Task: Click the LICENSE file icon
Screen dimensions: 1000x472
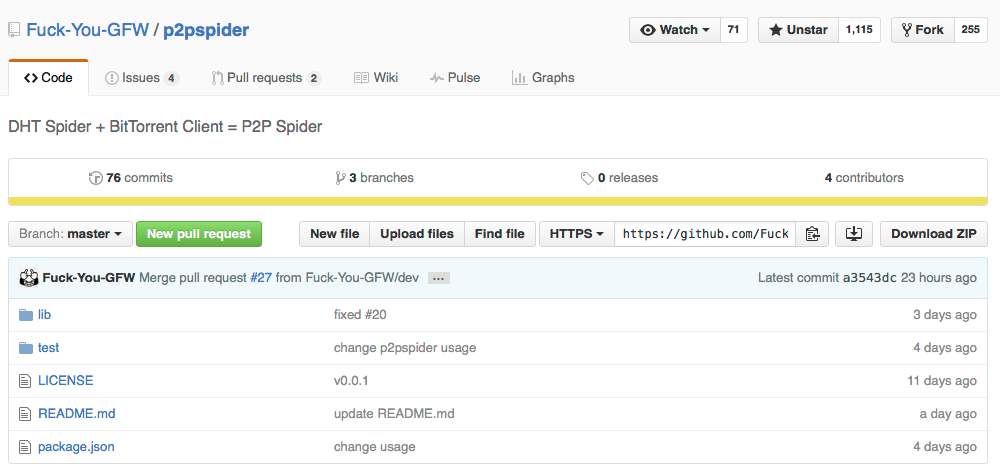Action: point(25,381)
